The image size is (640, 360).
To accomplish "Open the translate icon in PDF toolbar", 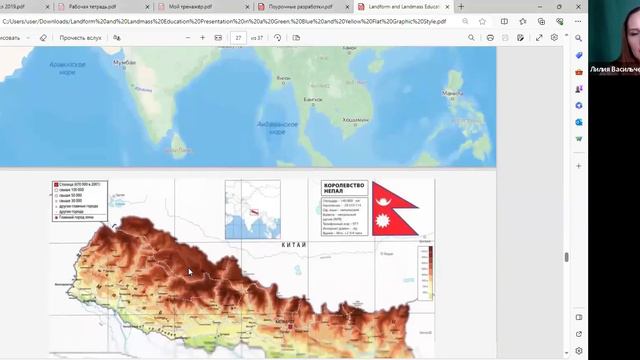I will pos(117,38).
